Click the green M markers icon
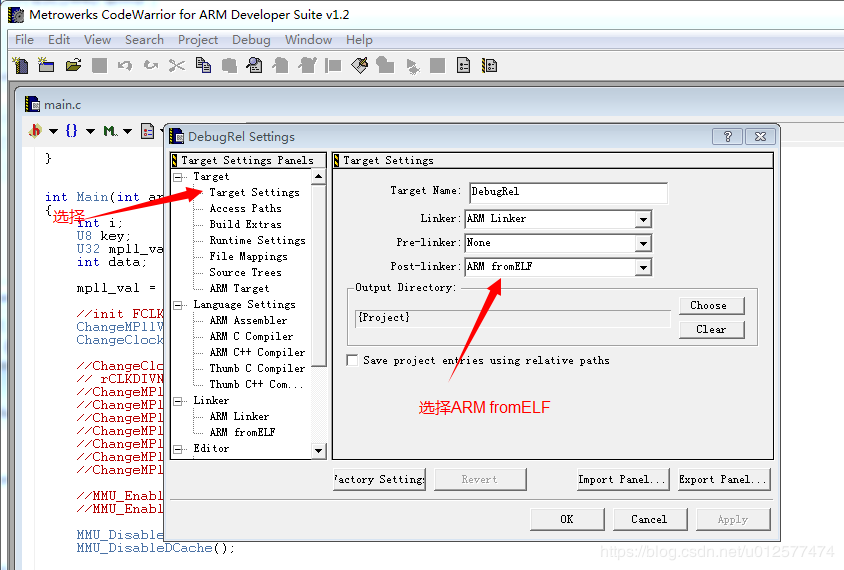This screenshot has height=570, width=844. click(110, 131)
